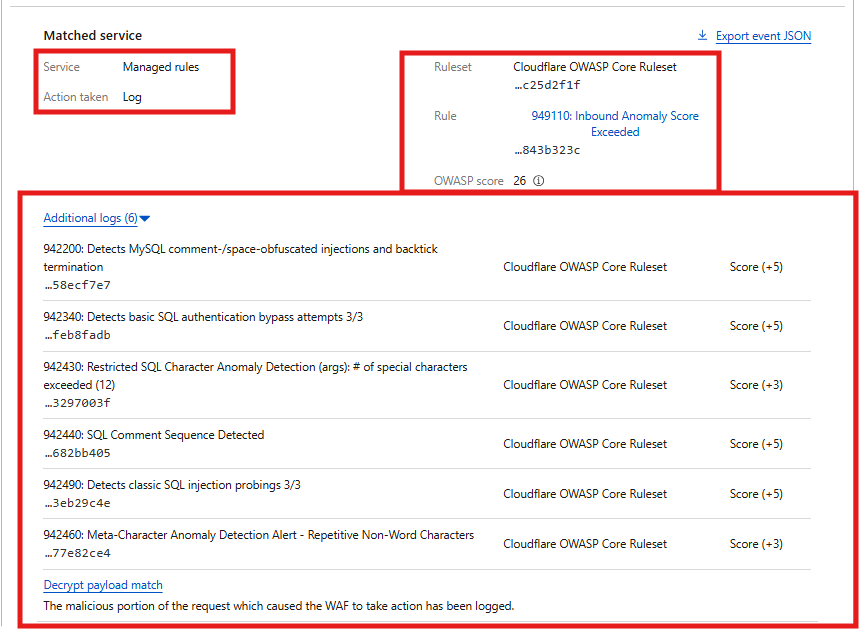
Task: Click the info icon next to OWASP score
Action: pos(538,181)
